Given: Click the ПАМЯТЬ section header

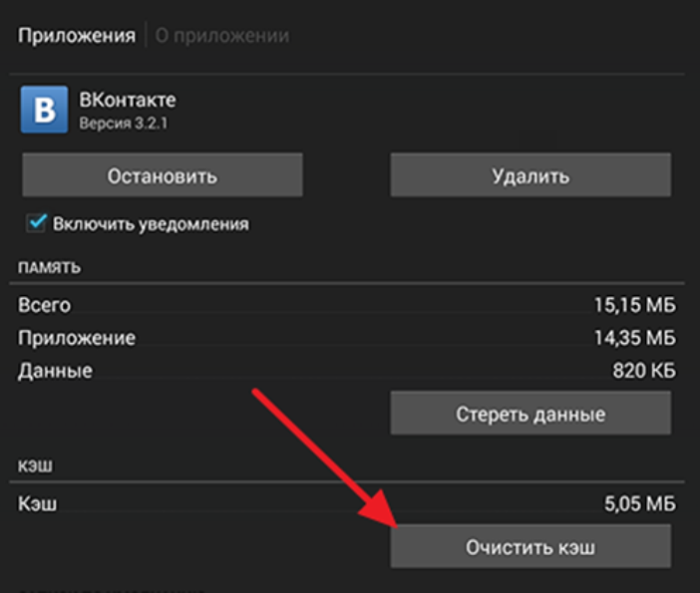Looking at the screenshot, I should click(49, 267).
